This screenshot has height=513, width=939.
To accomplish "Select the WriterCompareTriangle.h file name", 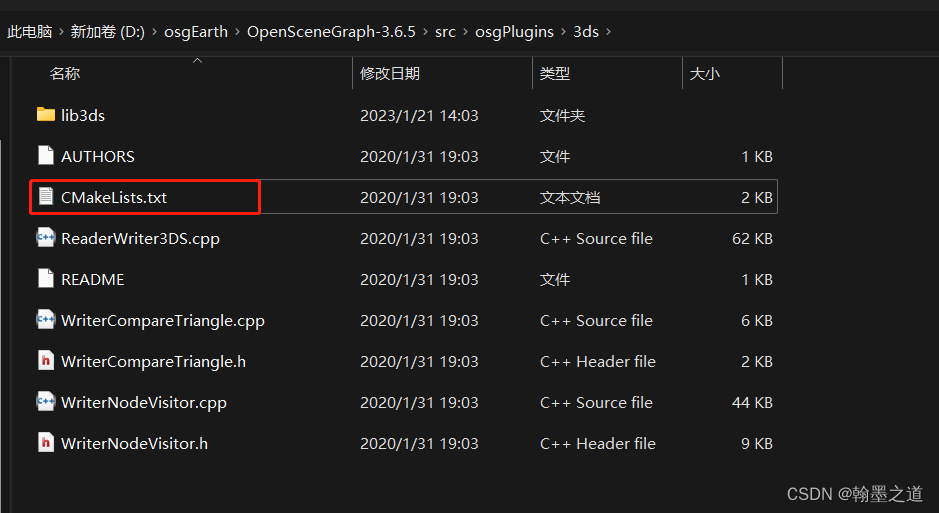I will pos(153,362).
